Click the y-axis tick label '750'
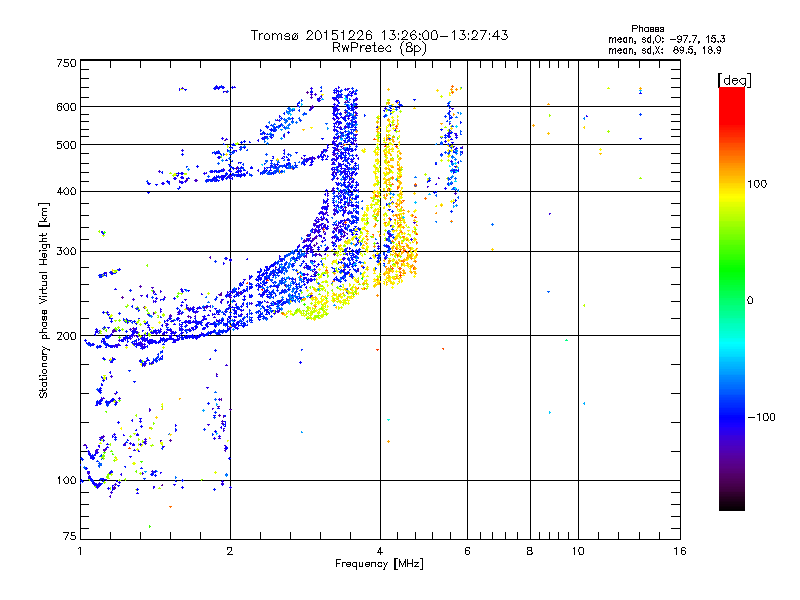Screen dimensions: 800x600 (x=66, y=63)
